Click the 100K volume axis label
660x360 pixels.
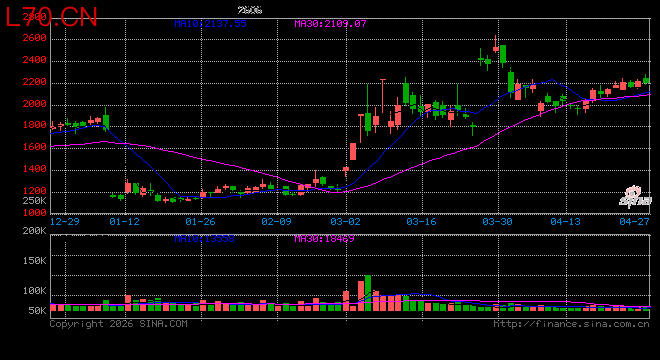[35, 291]
